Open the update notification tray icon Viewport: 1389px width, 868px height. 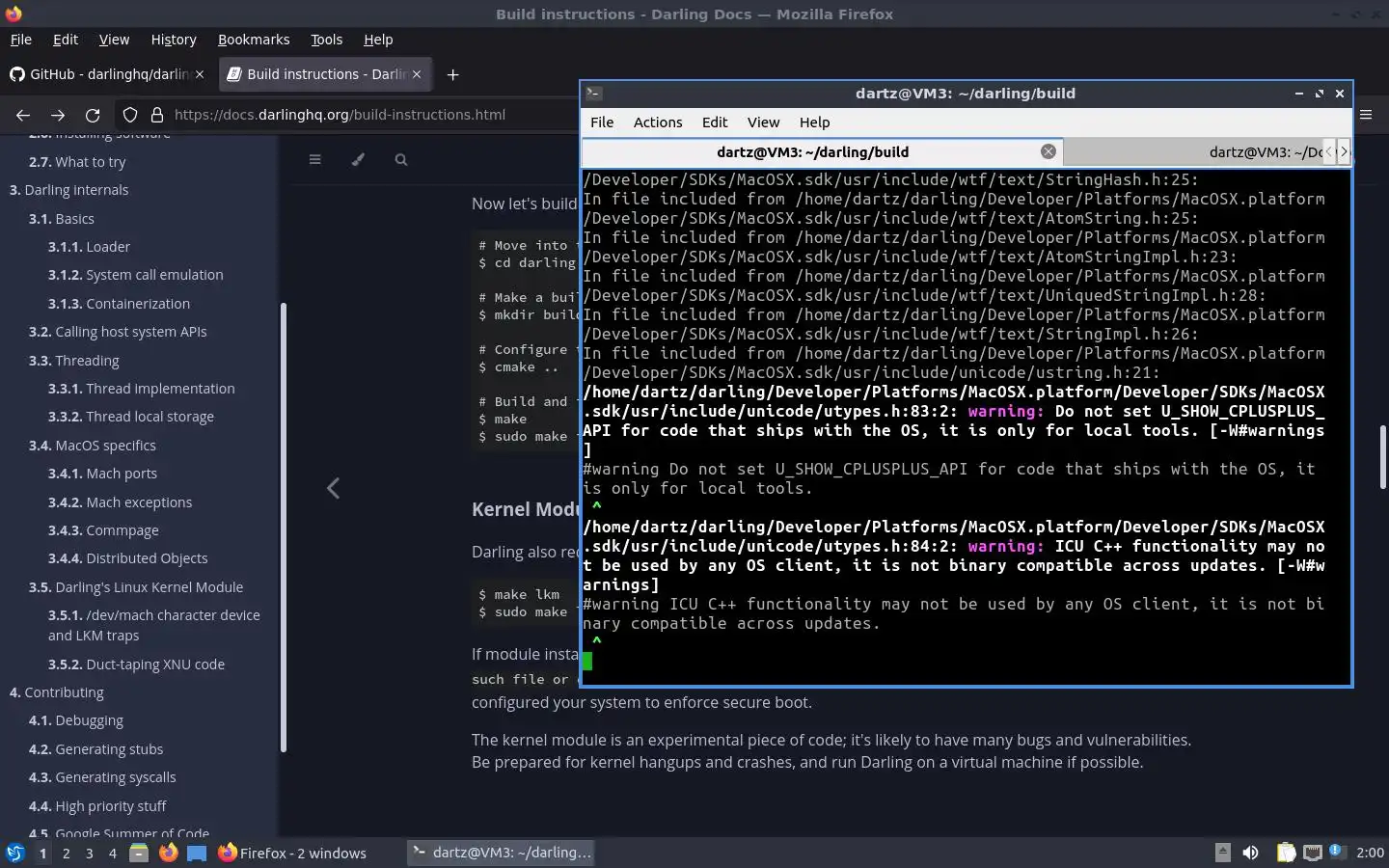(1336, 851)
